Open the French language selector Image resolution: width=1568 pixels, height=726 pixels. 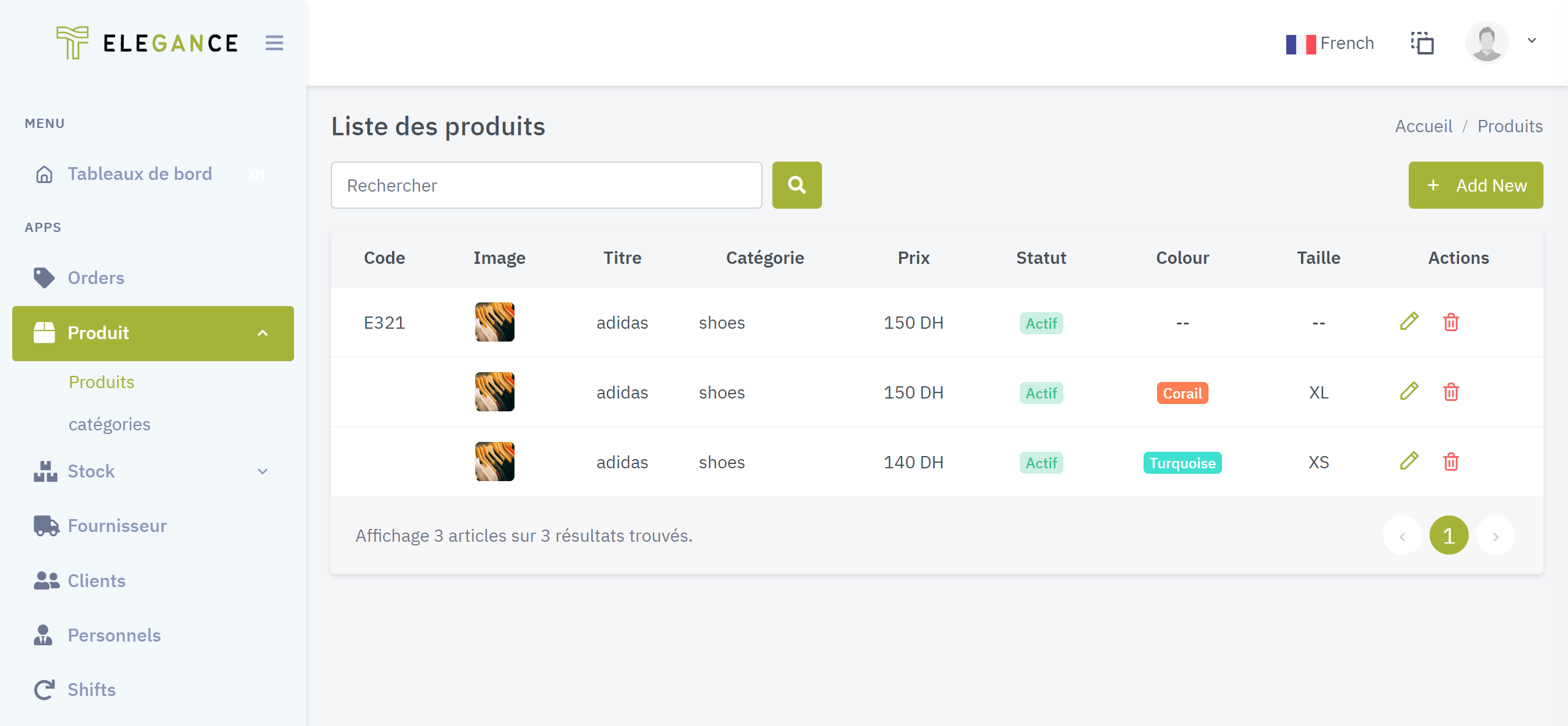pos(1330,43)
